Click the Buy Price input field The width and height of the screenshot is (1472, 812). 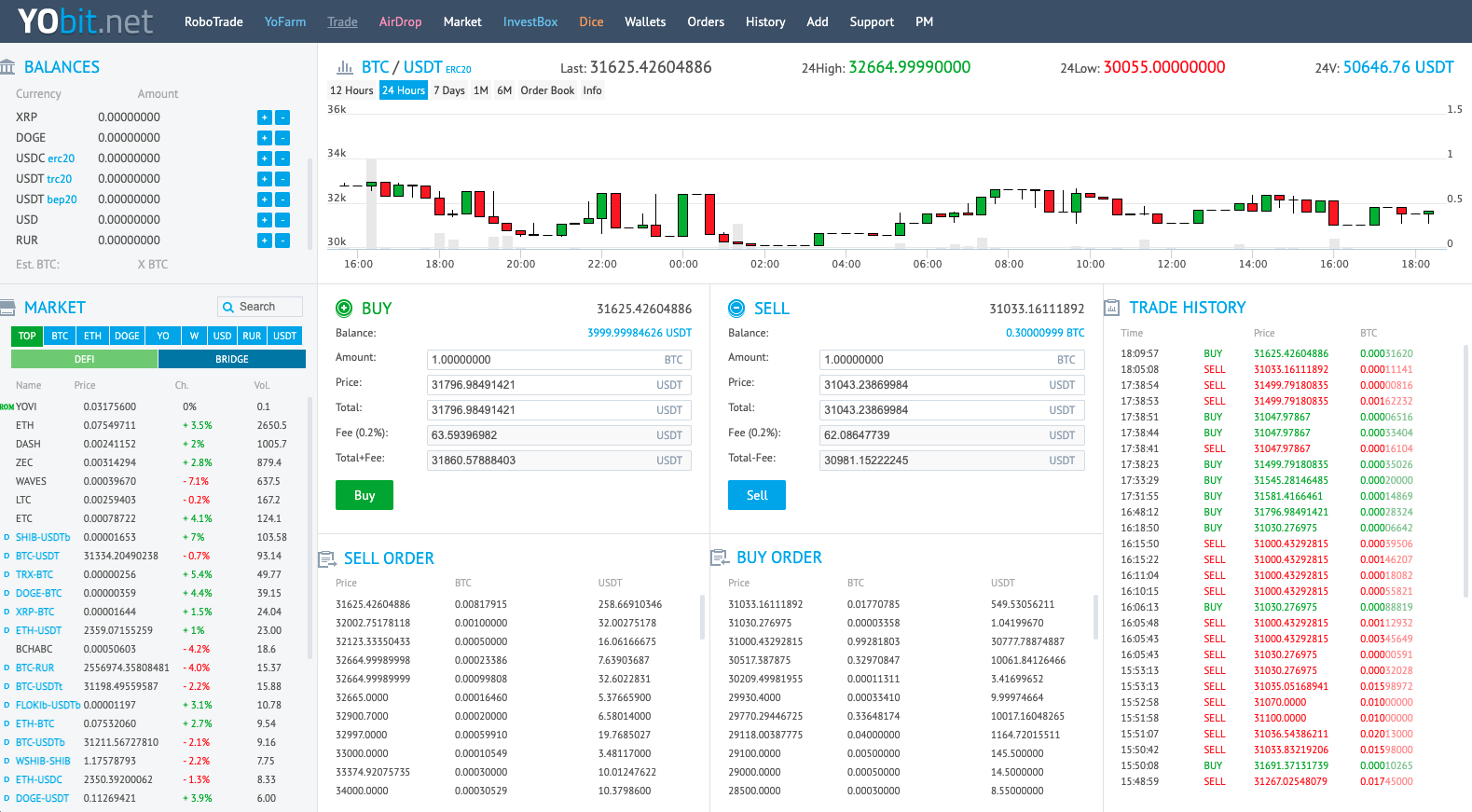pos(558,385)
